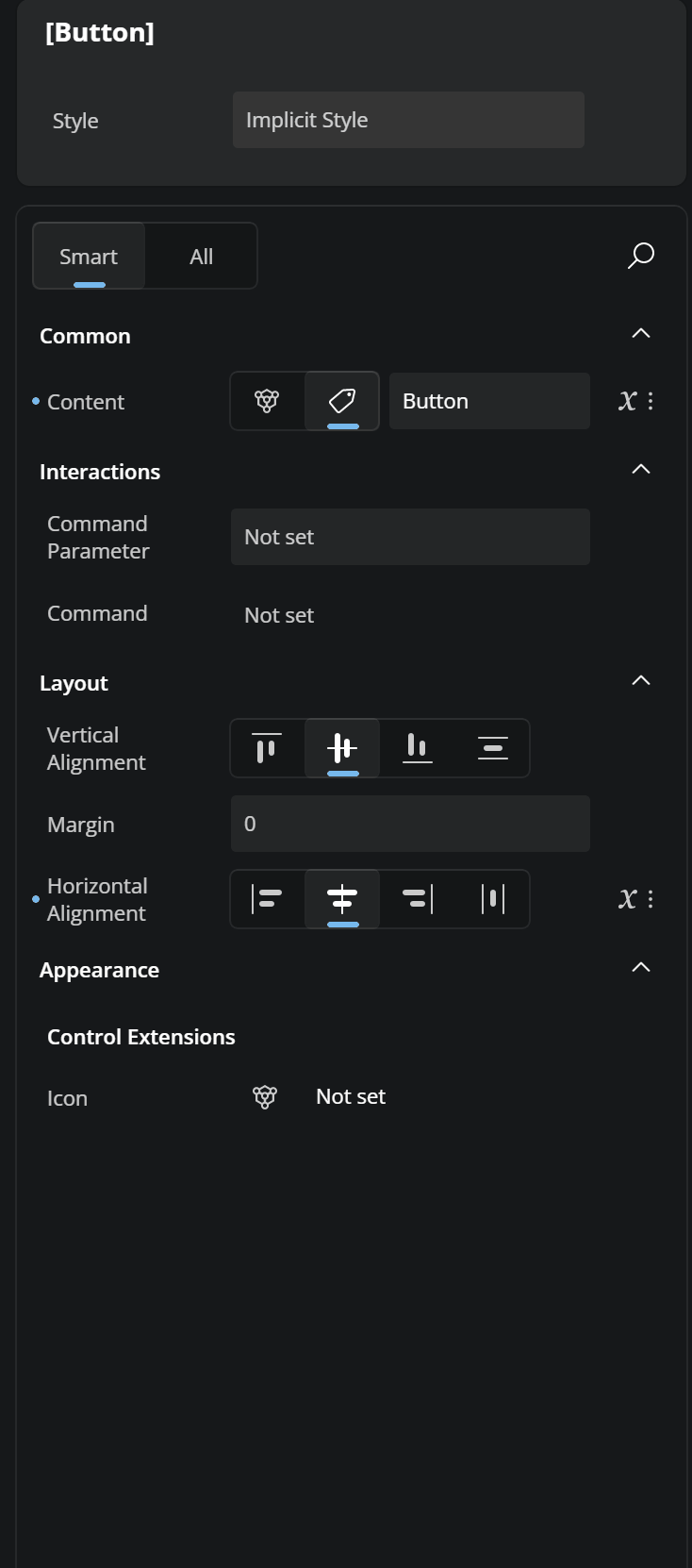Set Horizontal Alignment to Left
Screen dimensions: 692x1568
click(x=267, y=899)
